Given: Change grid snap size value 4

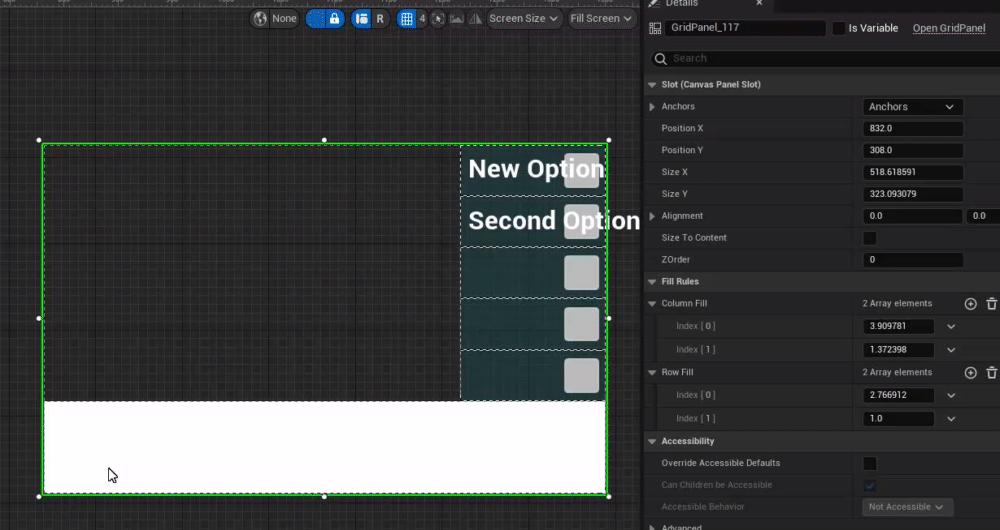Looking at the screenshot, I should 422,18.
